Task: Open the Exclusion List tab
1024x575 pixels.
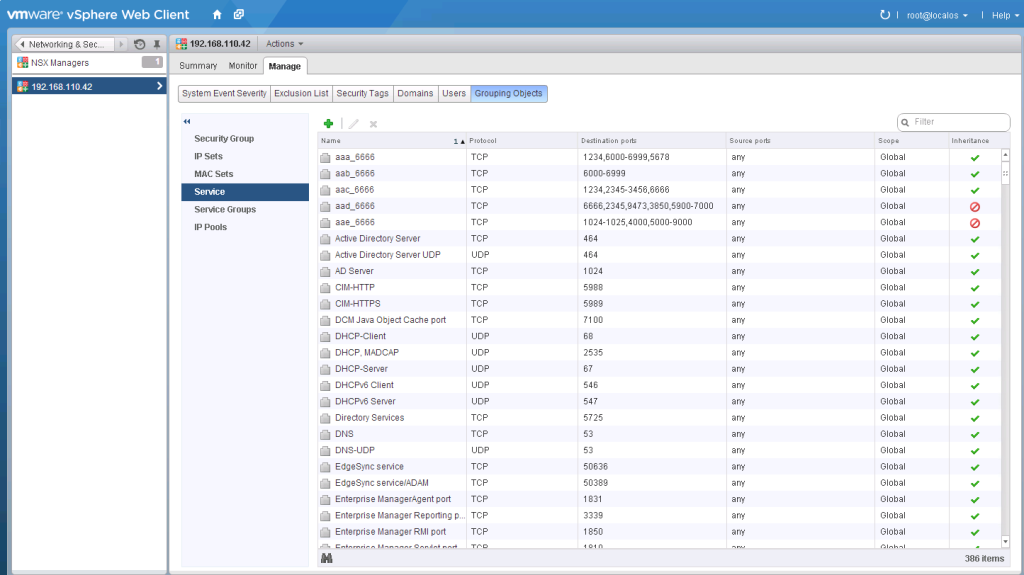Action: click(301, 93)
